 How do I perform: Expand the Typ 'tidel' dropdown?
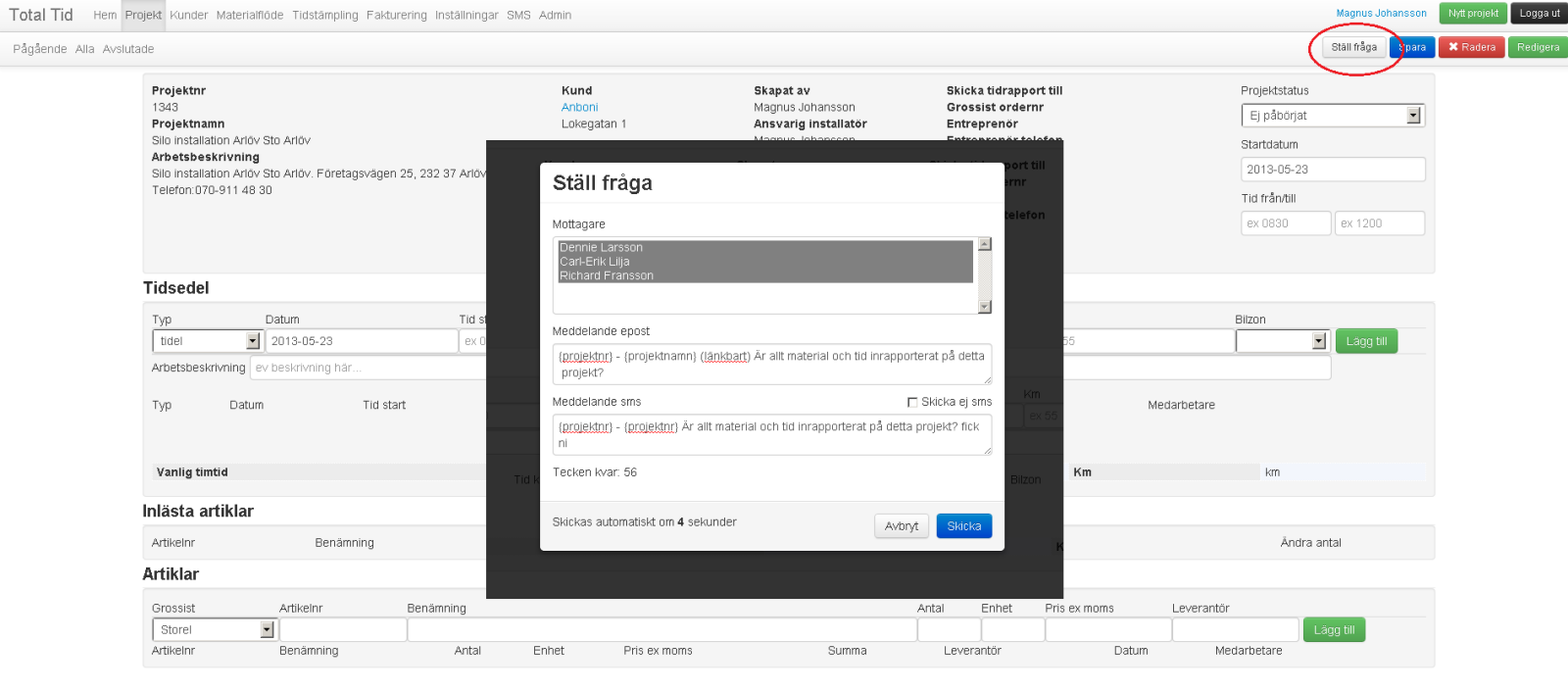click(x=207, y=341)
